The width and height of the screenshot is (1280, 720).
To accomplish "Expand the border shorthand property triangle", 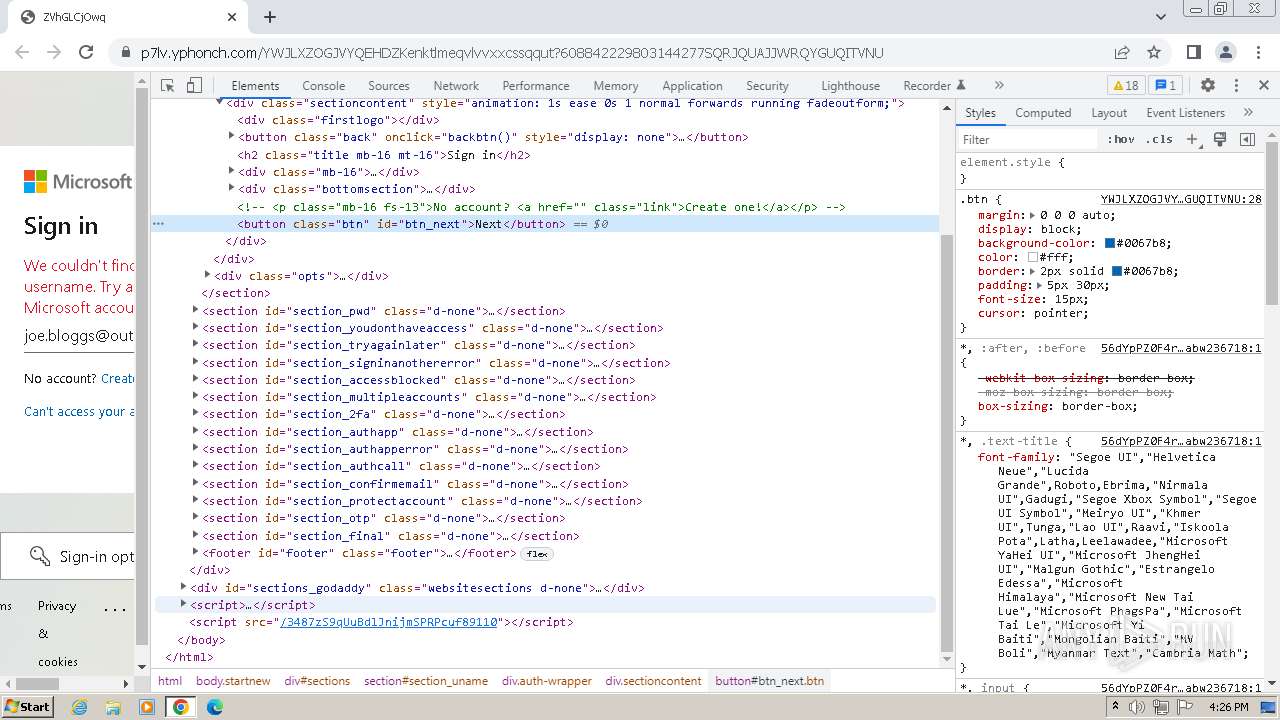I will pos(1033,271).
